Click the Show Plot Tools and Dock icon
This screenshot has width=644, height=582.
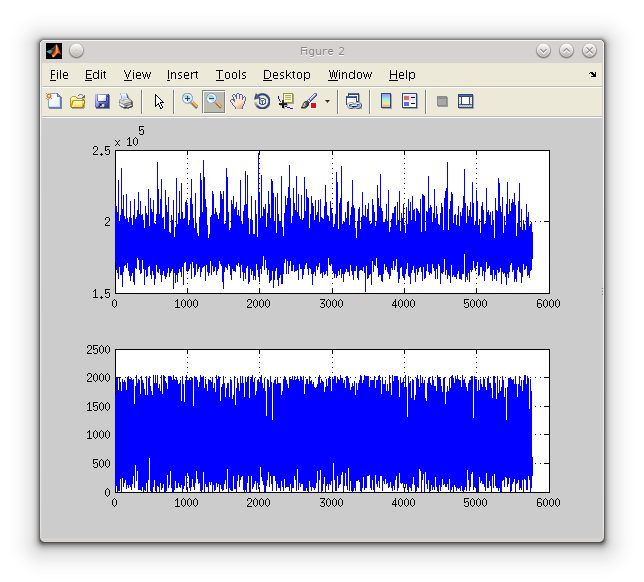point(465,101)
